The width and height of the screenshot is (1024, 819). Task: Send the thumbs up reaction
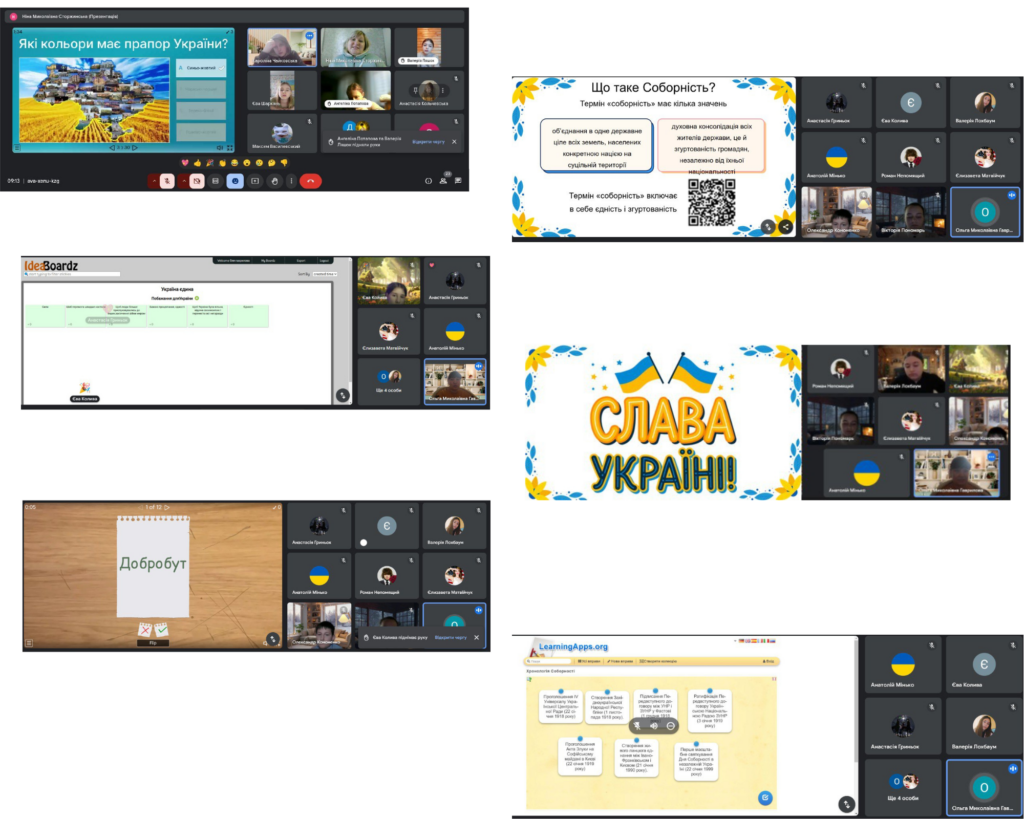pos(197,163)
